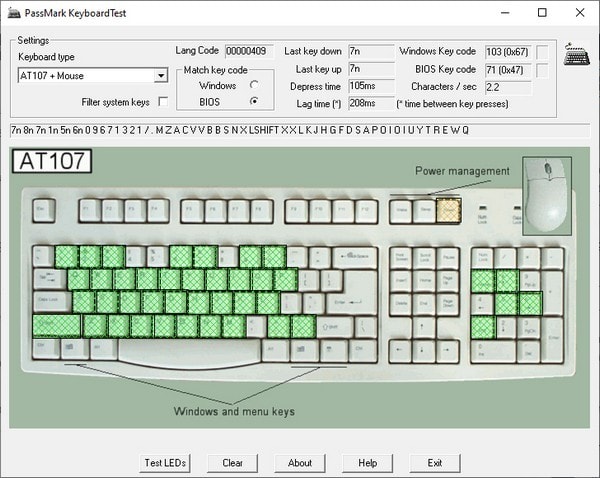Viewport: 600px width, 478px height.
Task: Click the Esc key on the keyboard image
Action: (x=44, y=210)
